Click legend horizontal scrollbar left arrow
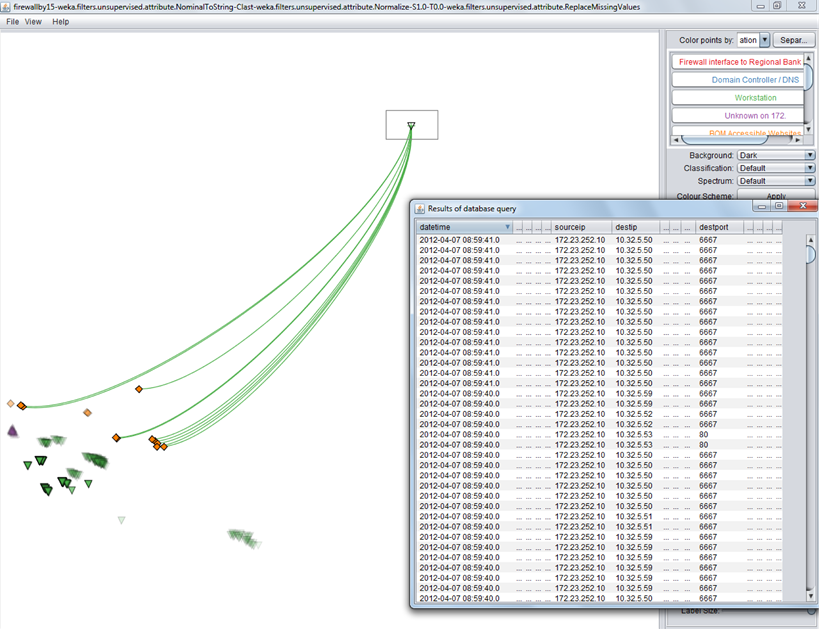The image size is (819, 629). (x=676, y=140)
